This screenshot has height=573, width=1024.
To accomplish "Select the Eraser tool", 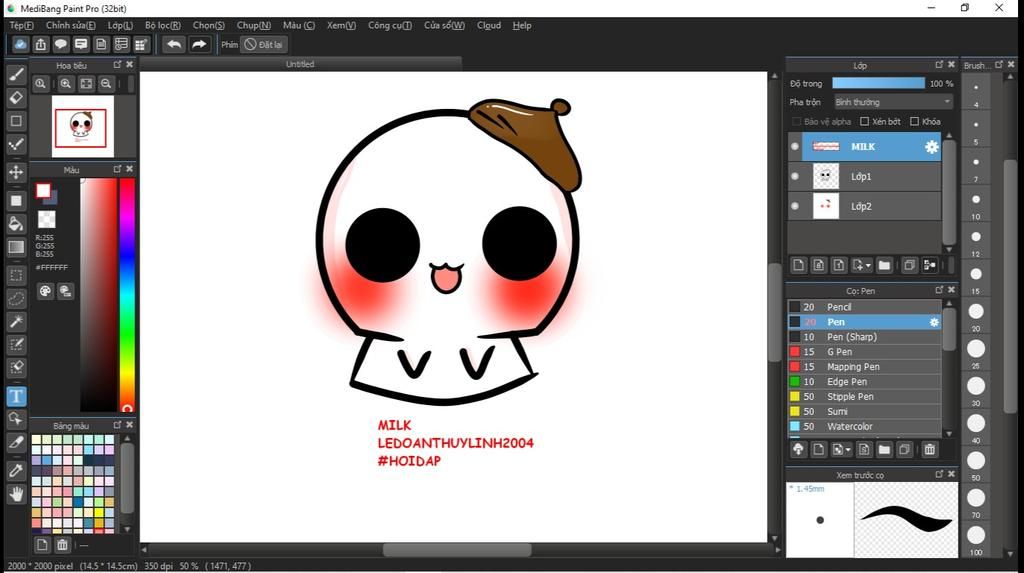I will tap(16, 97).
